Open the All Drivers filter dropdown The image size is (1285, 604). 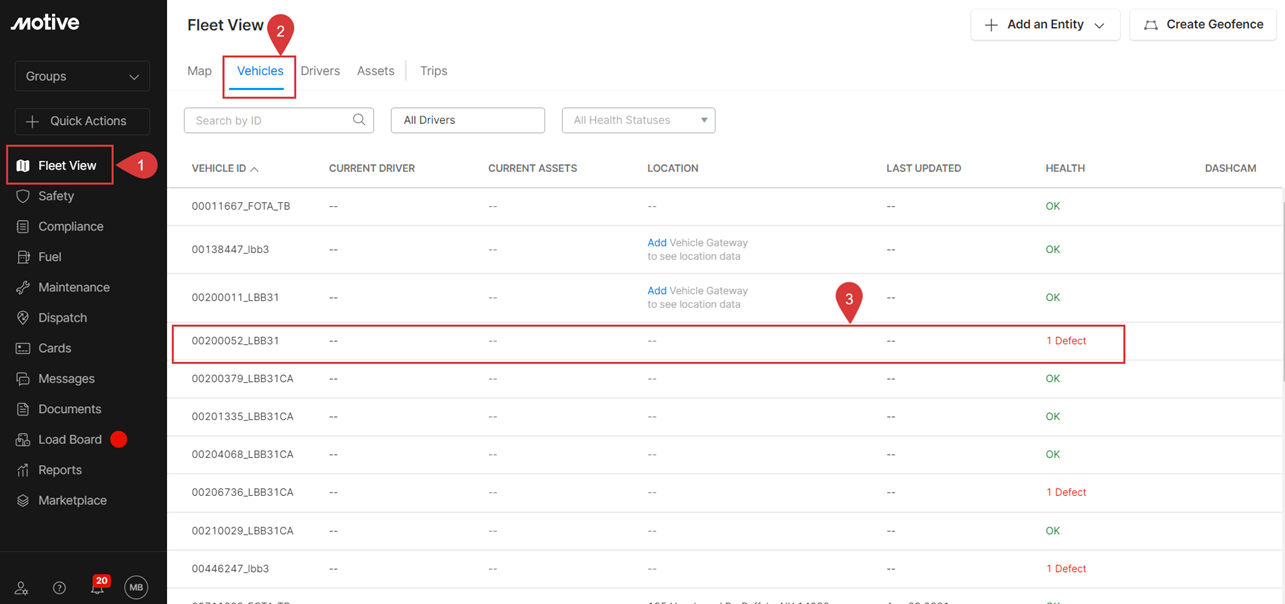(x=467, y=120)
